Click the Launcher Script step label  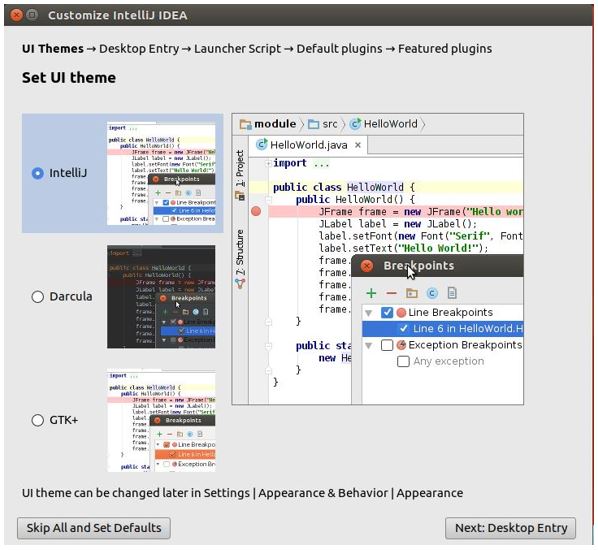(237, 49)
